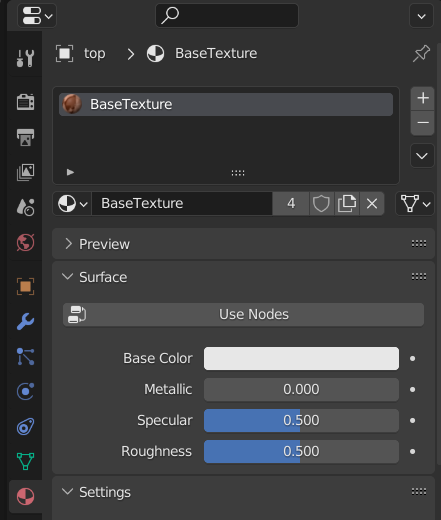
Task: Click the Settings panel drag grip
Action: [419, 491]
